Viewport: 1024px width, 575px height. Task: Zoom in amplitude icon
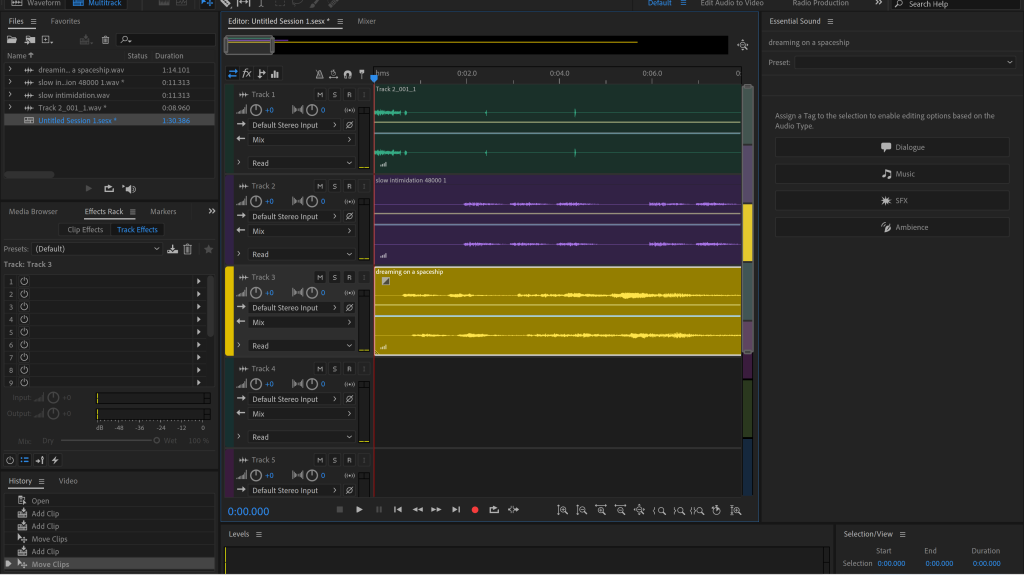coord(562,510)
